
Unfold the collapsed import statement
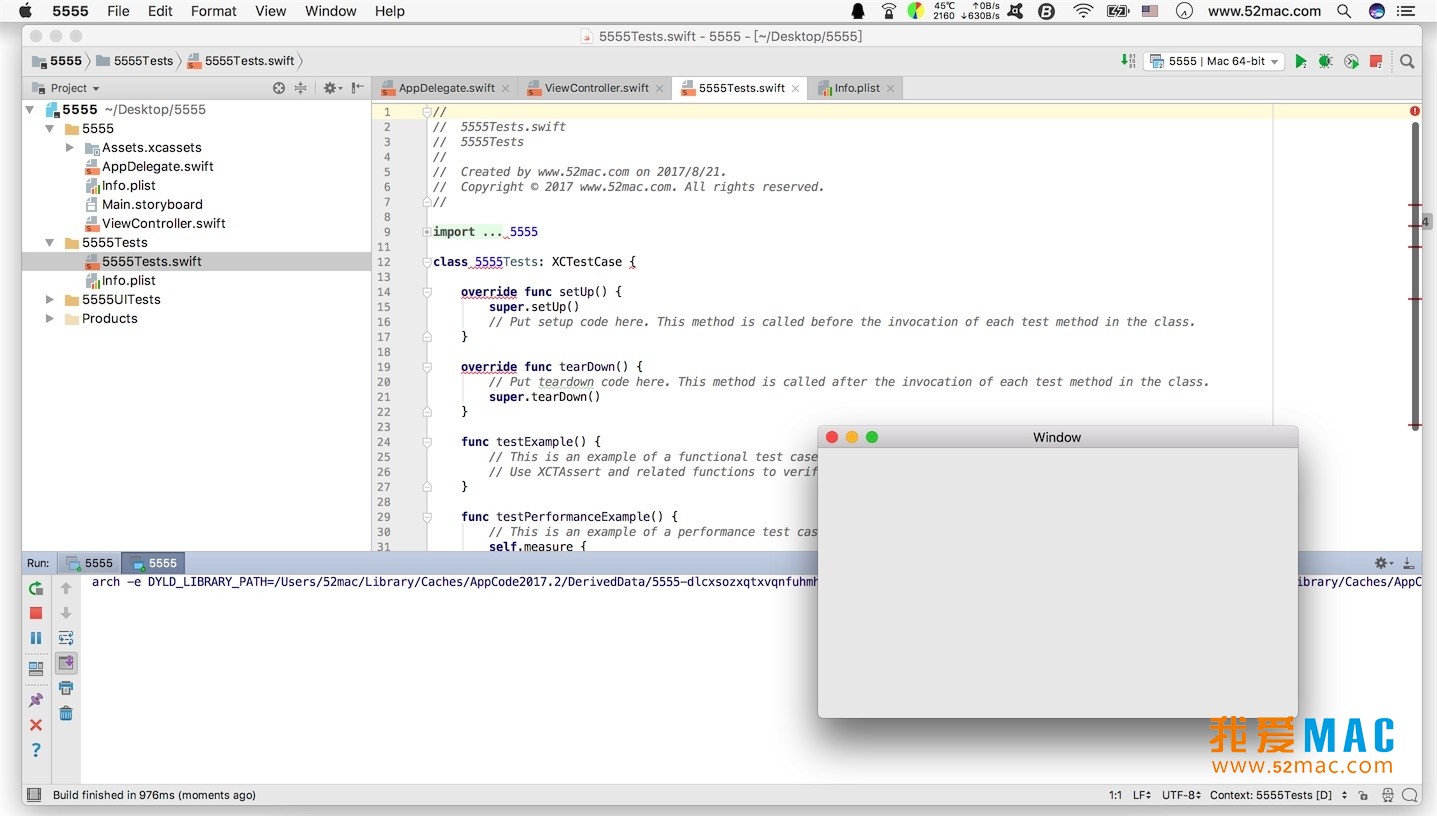(427, 232)
